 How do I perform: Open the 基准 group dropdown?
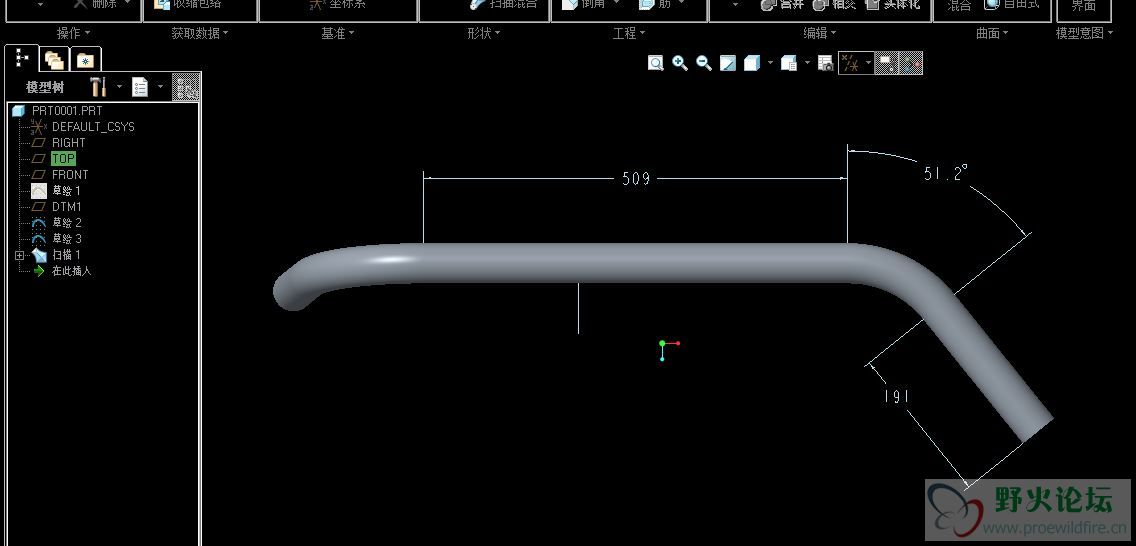338,33
